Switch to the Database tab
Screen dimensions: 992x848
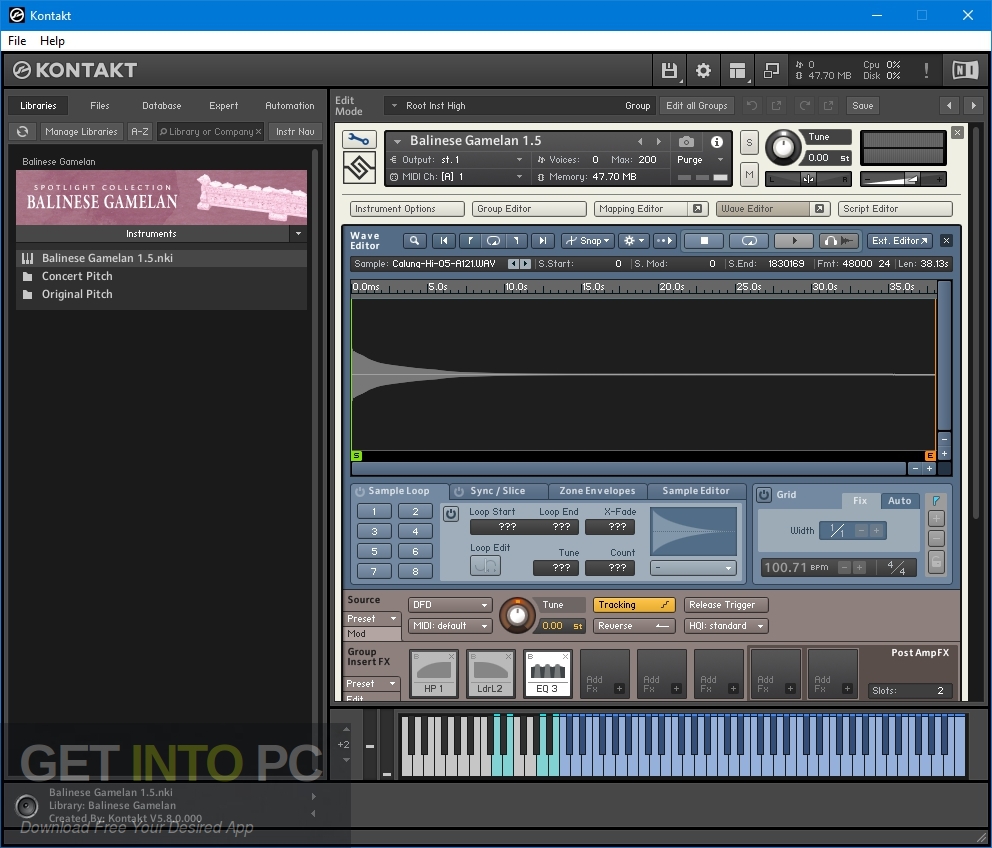[x=161, y=106]
